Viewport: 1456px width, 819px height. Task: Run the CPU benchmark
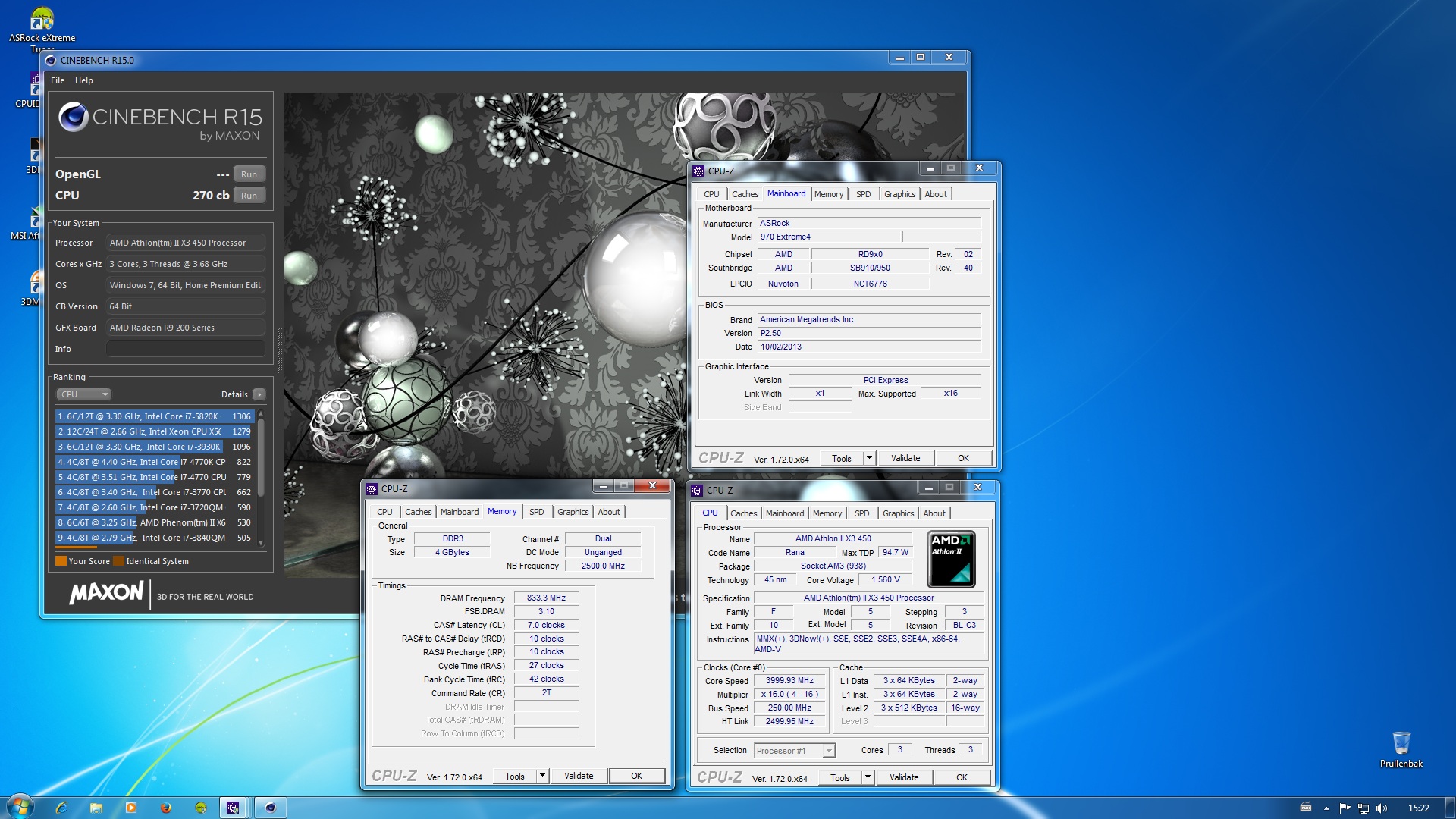(249, 196)
